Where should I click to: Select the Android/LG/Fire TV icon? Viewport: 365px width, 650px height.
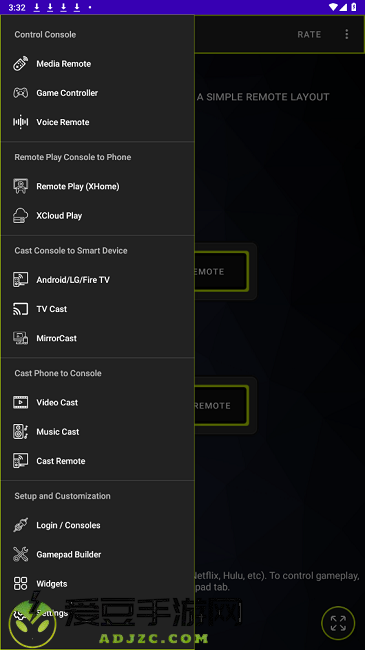click(x=20, y=280)
